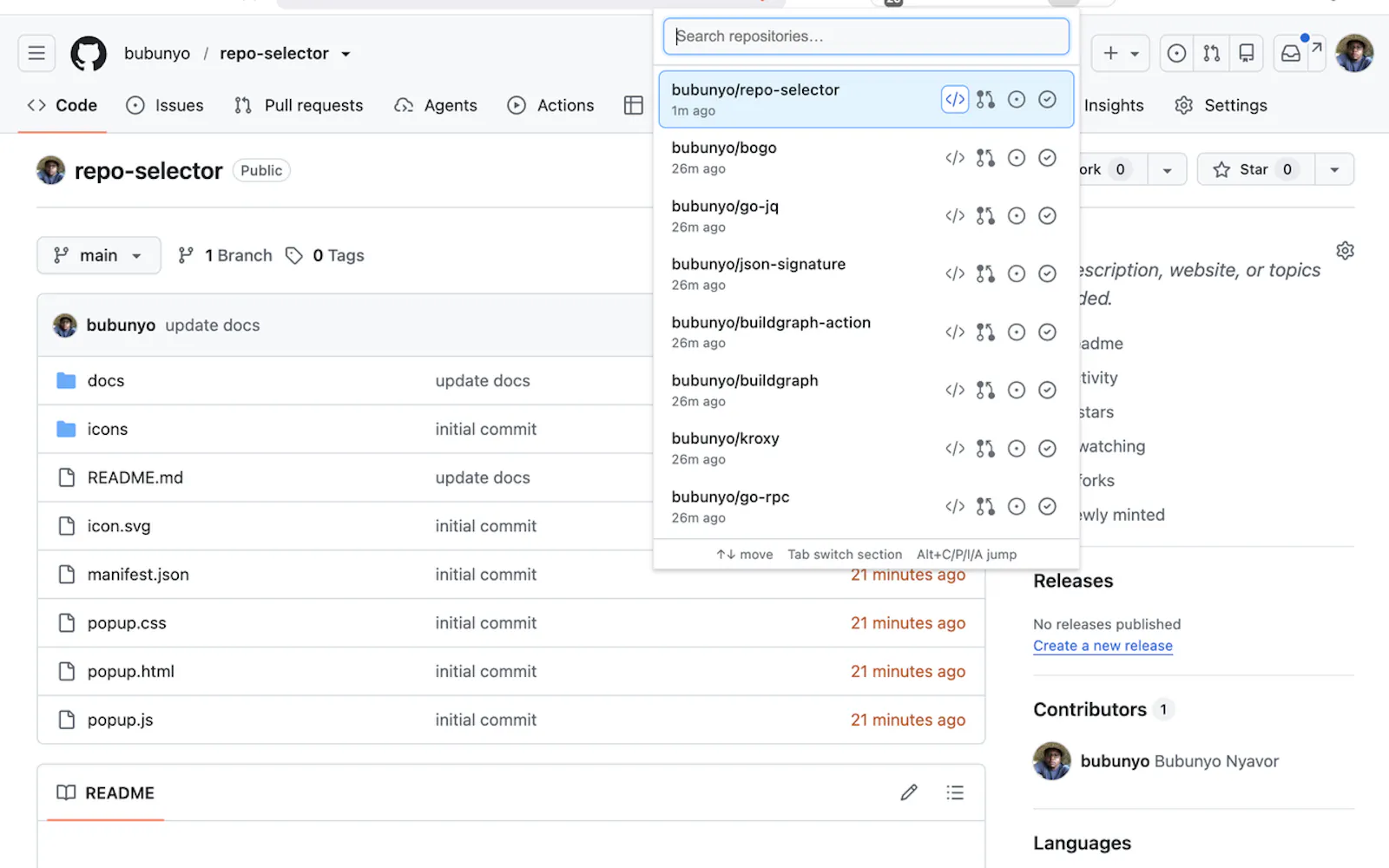Open issues icon for bubunyo/bogo
Viewport: 1389px width, 868px height.
click(1017, 158)
